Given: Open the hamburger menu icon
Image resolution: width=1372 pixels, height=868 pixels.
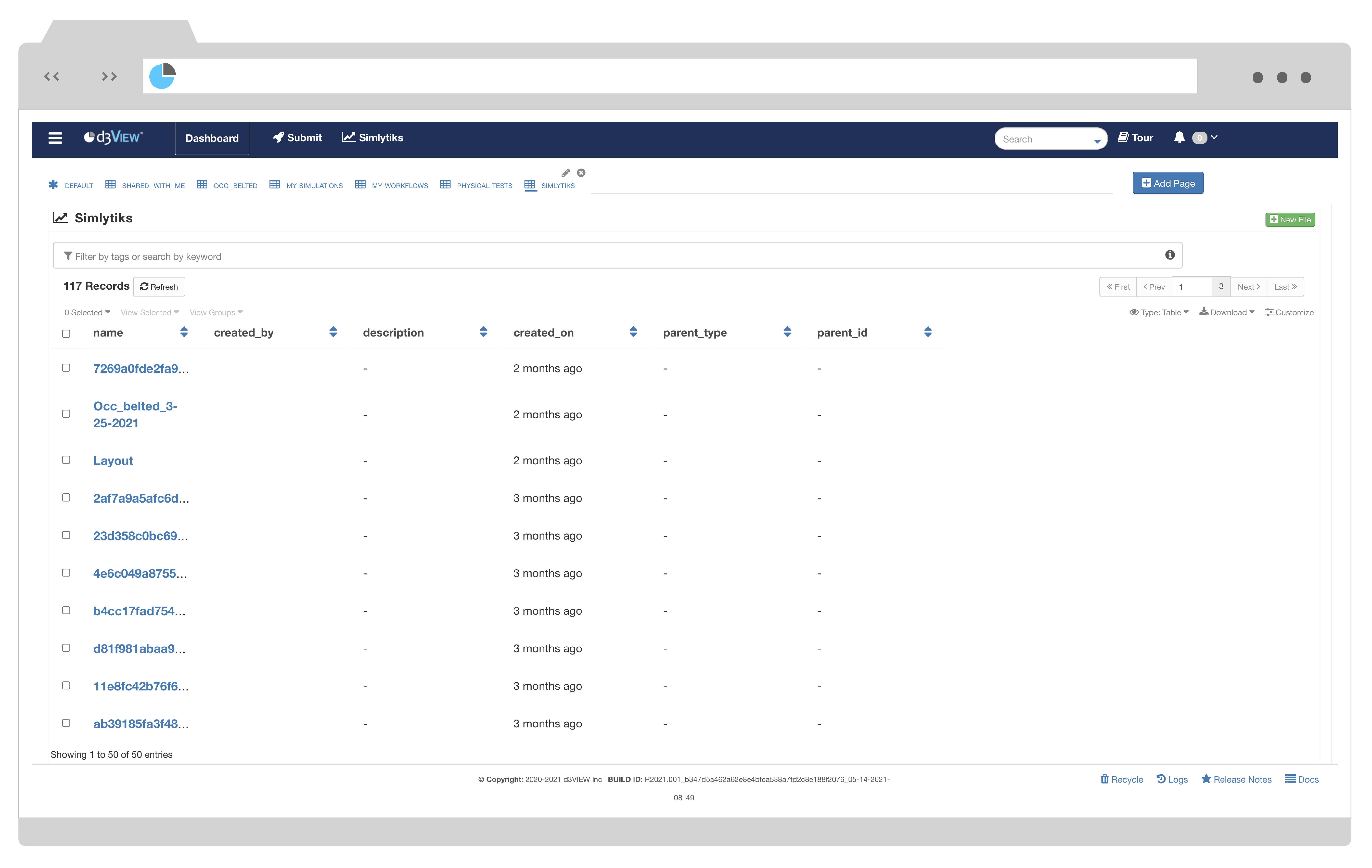Looking at the screenshot, I should [55, 138].
